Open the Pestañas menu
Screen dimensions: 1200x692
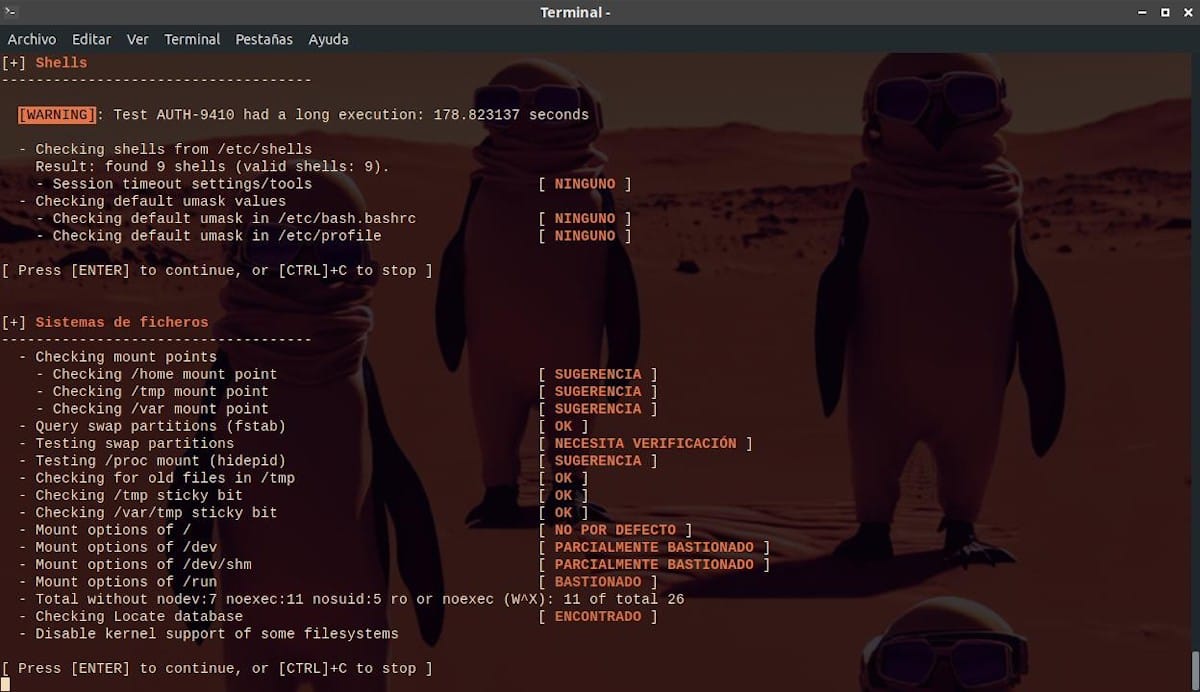pyautogui.click(x=264, y=39)
